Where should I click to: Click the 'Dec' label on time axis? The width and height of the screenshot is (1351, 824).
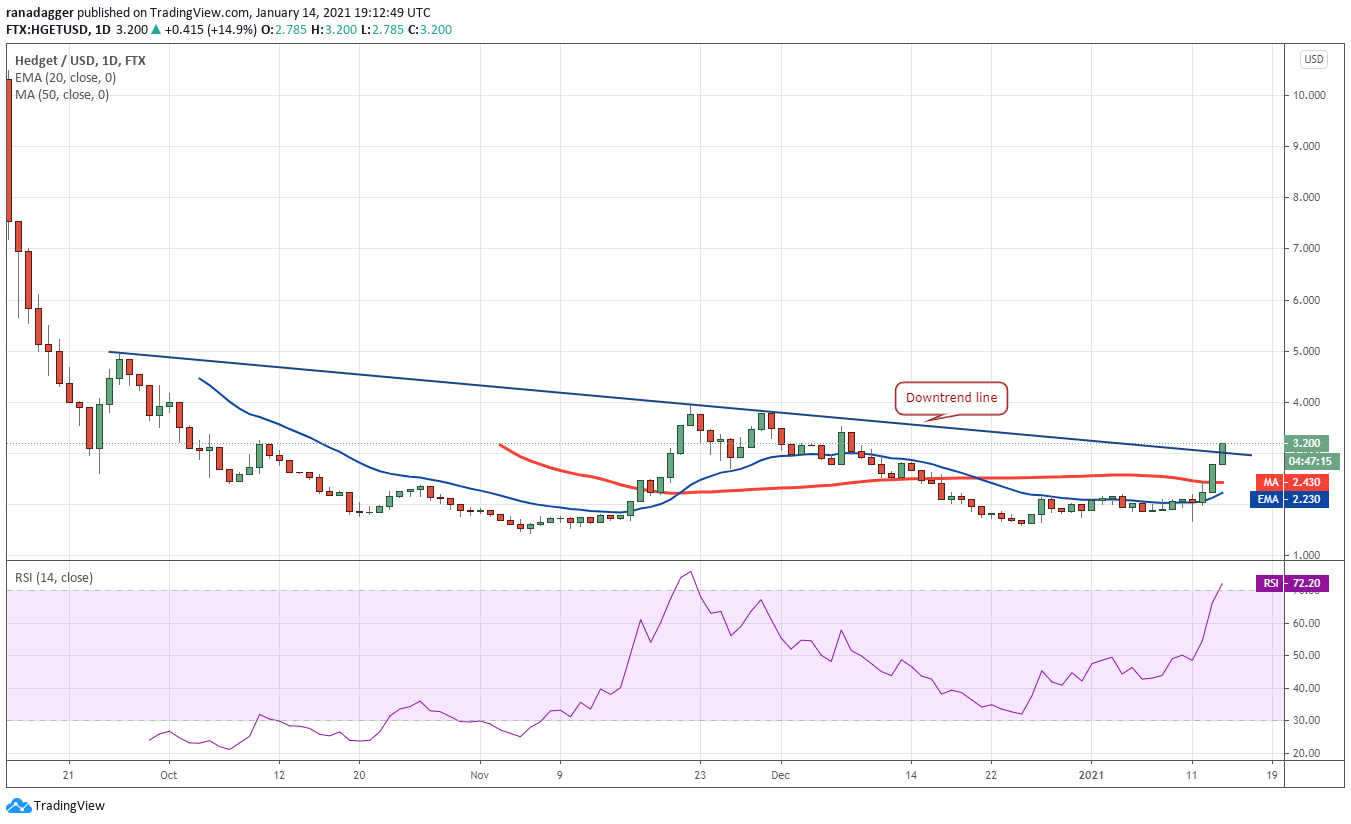pyautogui.click(x=781, y=773)
